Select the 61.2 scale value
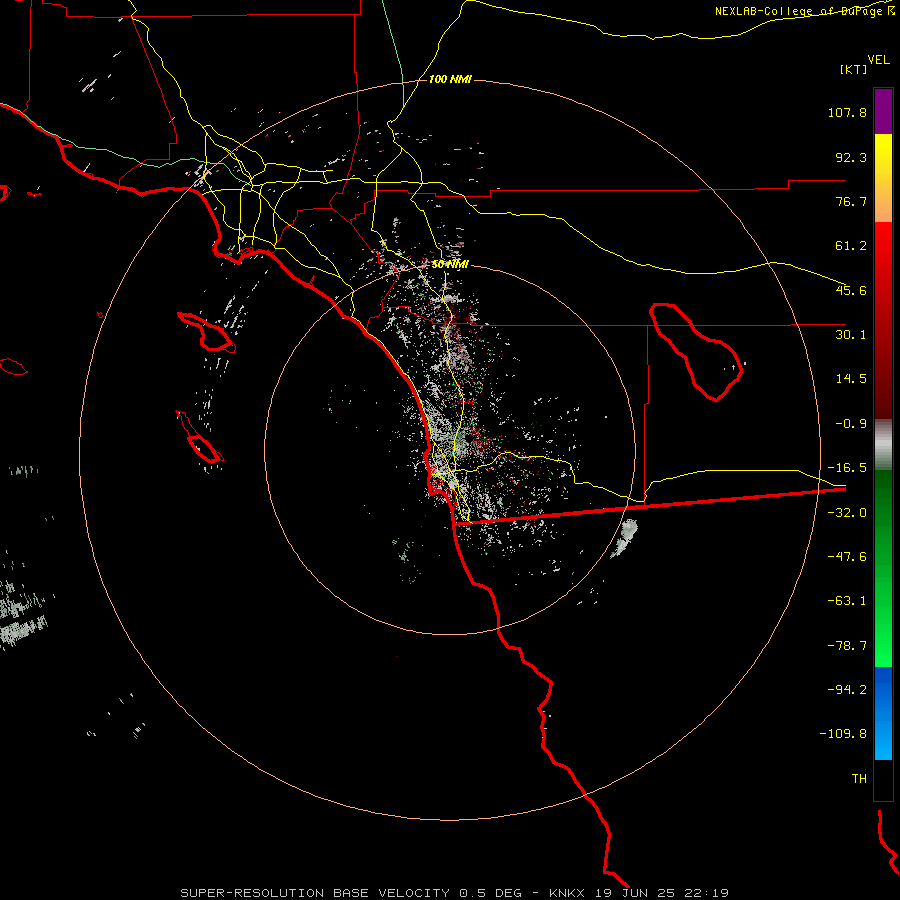This screenshot has width=900, height=900. (x=851, y=246)
